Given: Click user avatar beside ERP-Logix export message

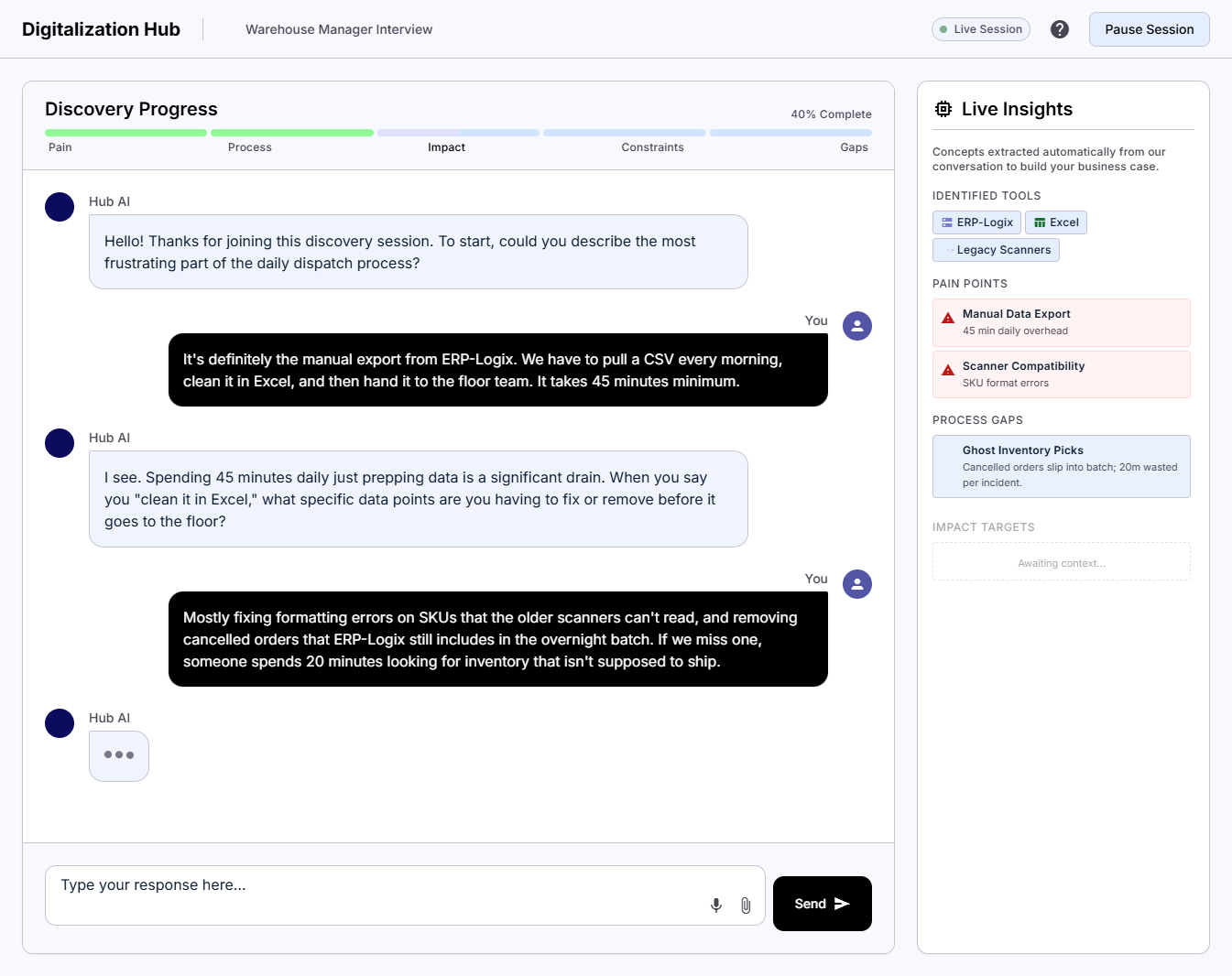Looking at the screenshot, I should pos(857,326).
